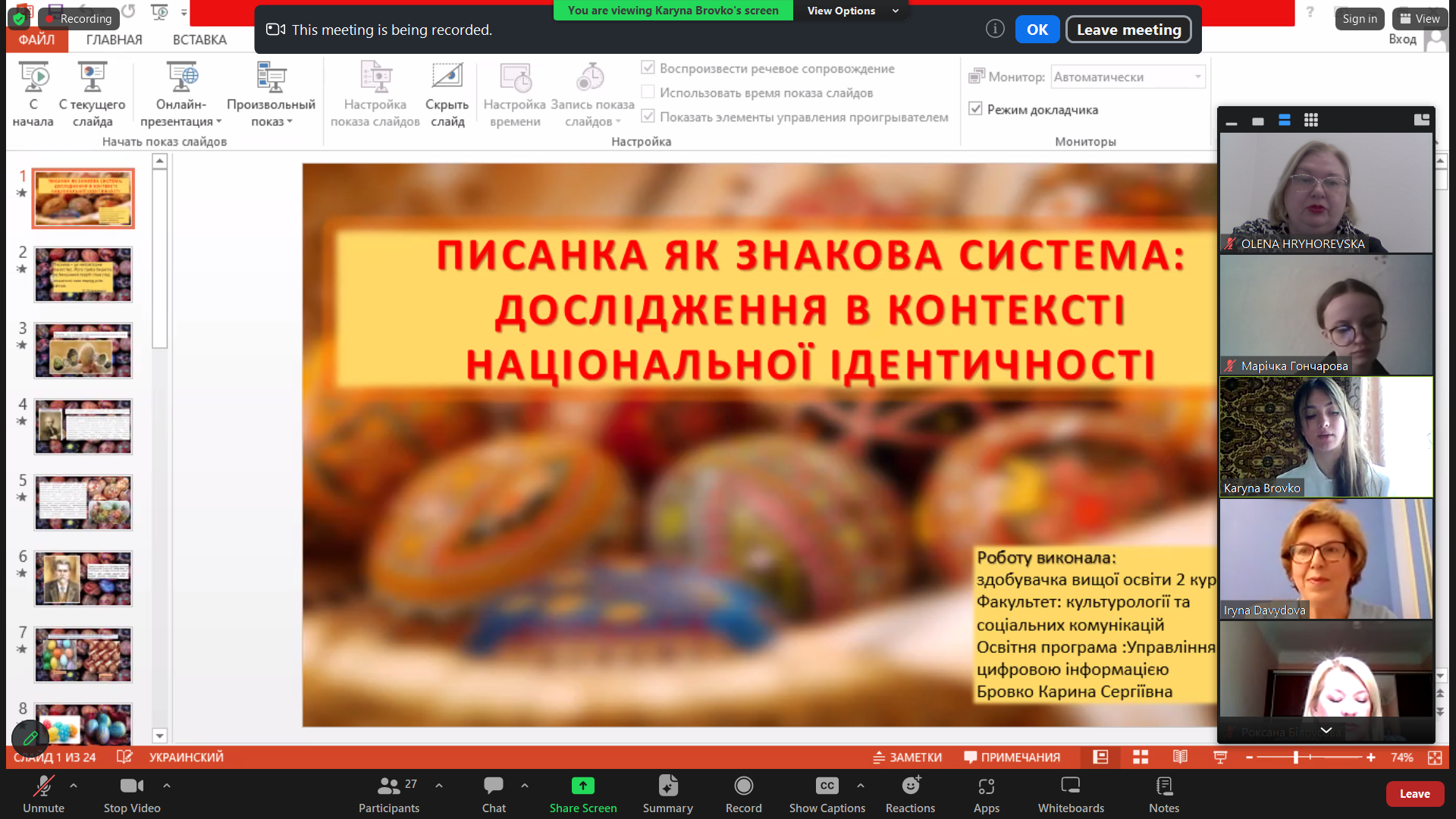Open the meeting Summary icon
Image resolution: width=1456 pixels, height=819 pixels.
(x=667, y=786)
